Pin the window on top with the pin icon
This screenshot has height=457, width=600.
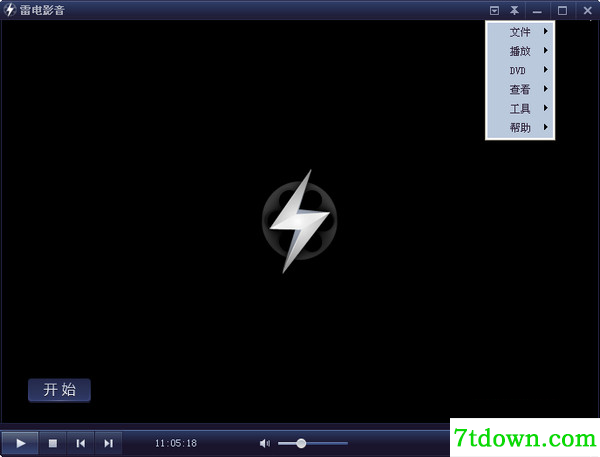pyautogui.click(x=514, y=10)
